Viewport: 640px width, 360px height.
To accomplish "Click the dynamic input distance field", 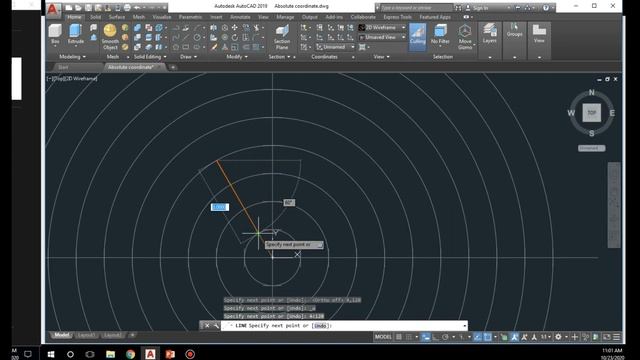I will point(220,207).
